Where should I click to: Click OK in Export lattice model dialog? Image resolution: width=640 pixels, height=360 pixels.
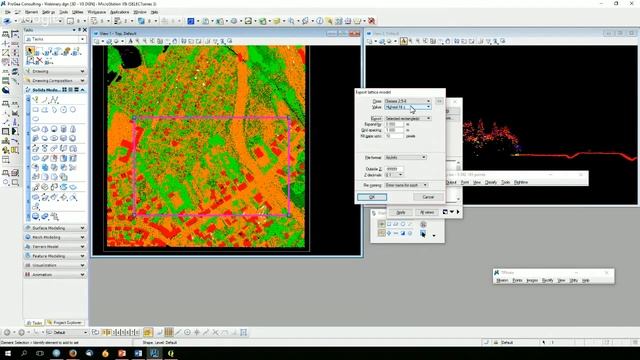pos(372,197)
